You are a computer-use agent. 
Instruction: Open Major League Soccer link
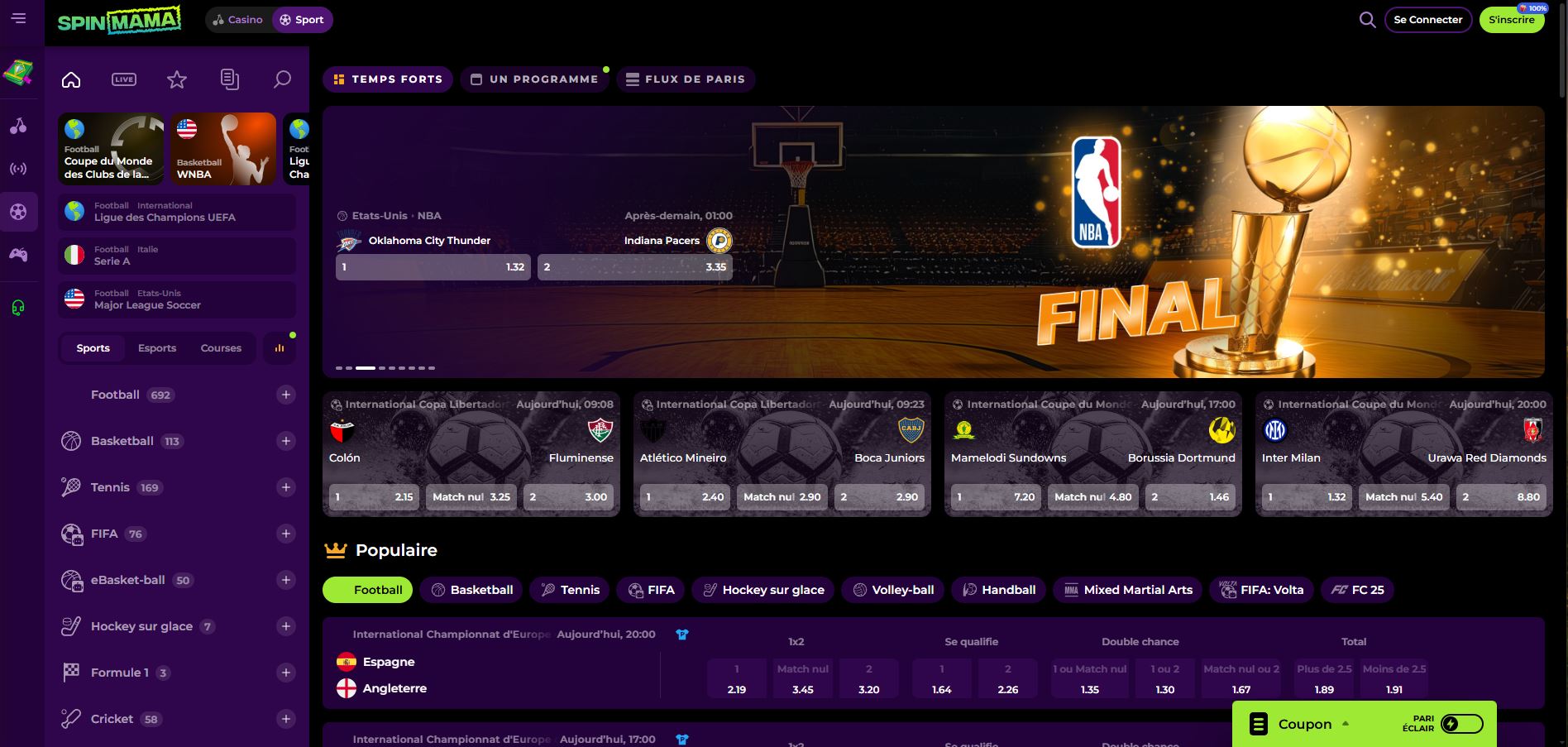pos(177,299)
